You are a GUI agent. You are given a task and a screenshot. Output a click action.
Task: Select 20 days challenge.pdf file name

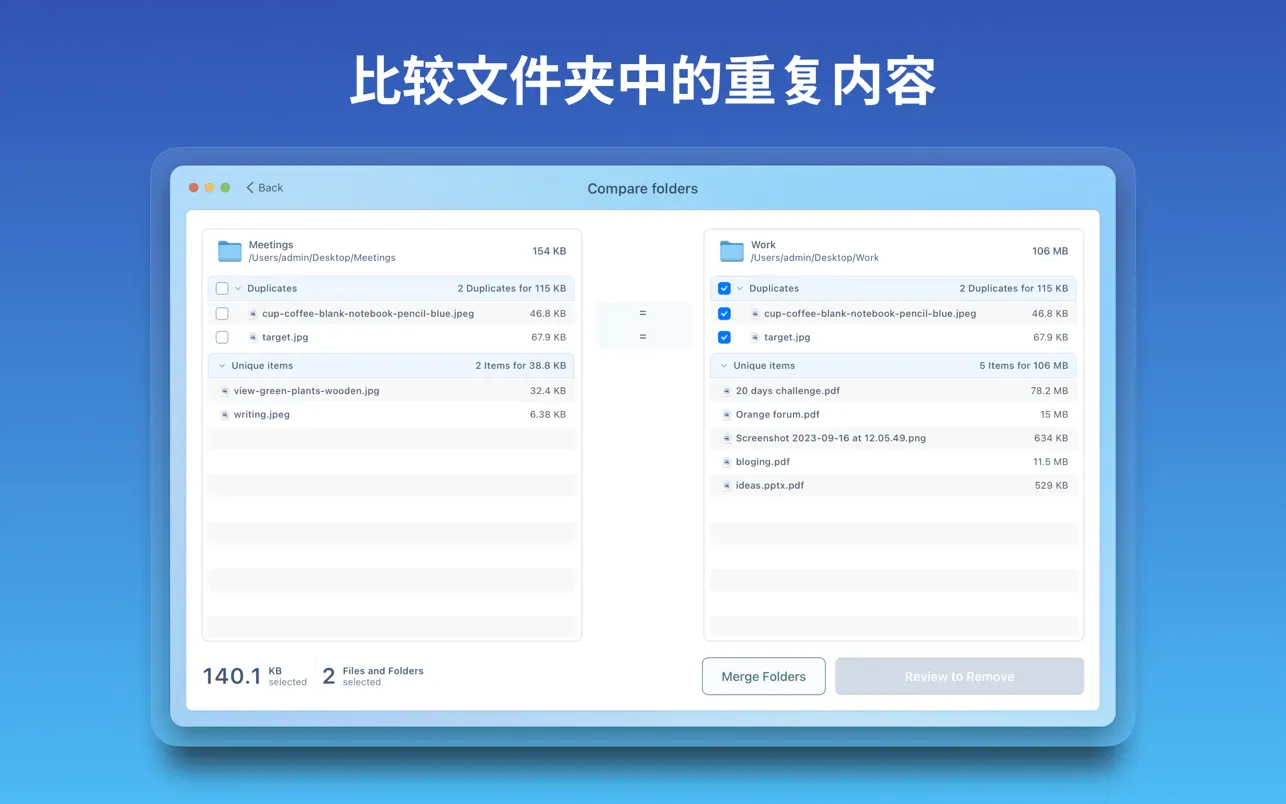coord(788,391)
